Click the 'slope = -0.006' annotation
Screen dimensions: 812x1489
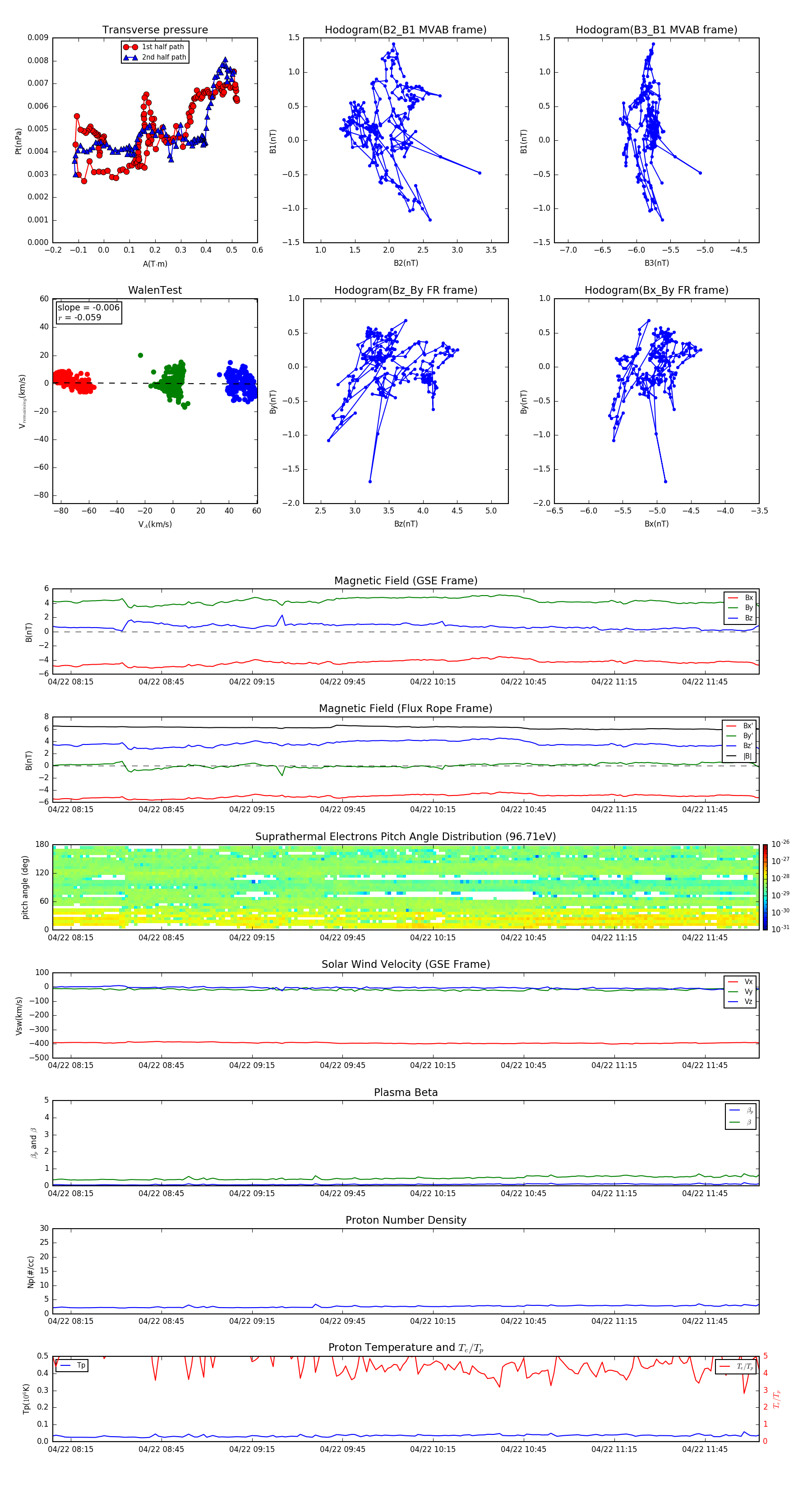click(x=88, y=308)
